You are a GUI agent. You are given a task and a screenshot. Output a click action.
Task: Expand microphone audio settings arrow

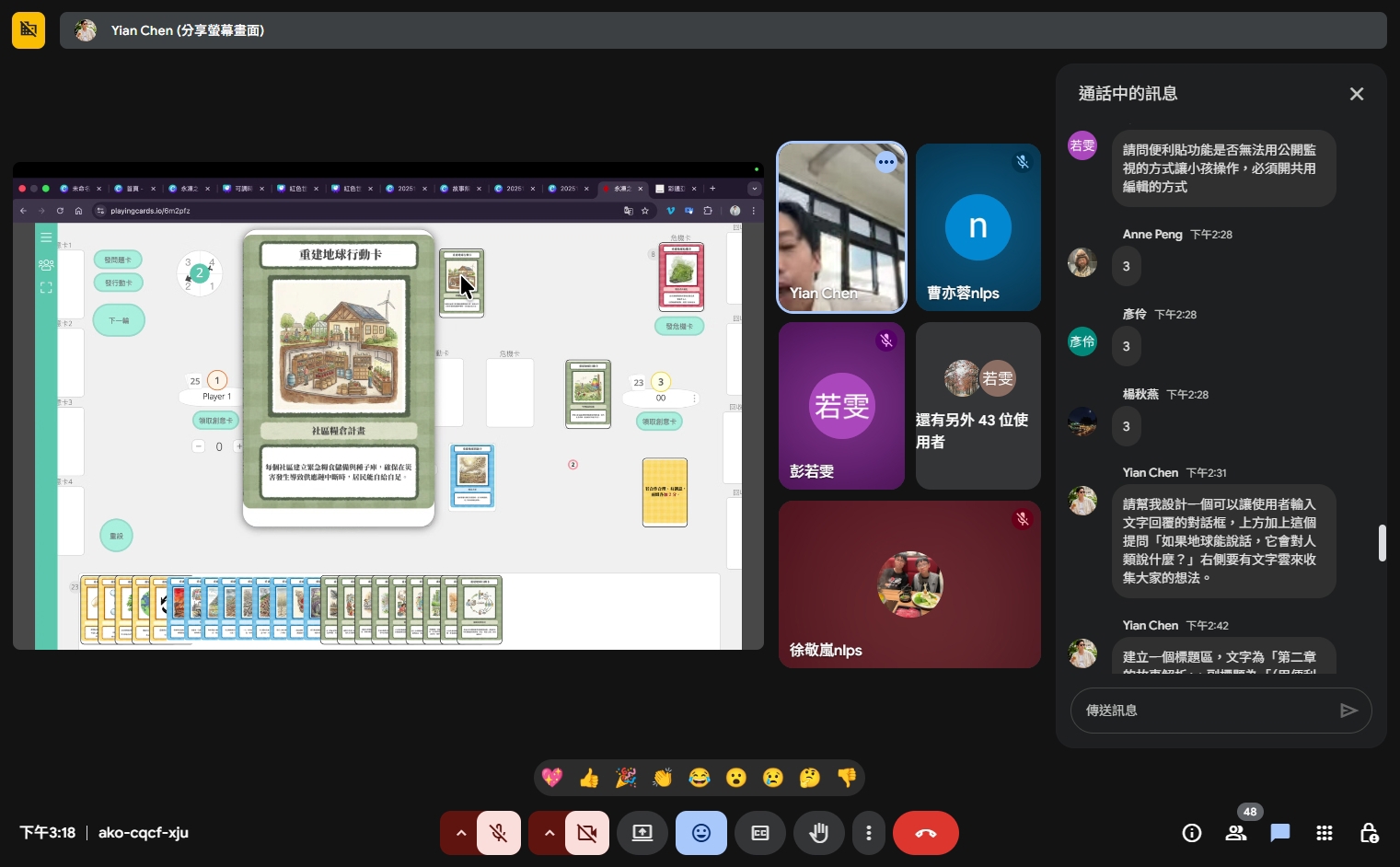[461, 833]
